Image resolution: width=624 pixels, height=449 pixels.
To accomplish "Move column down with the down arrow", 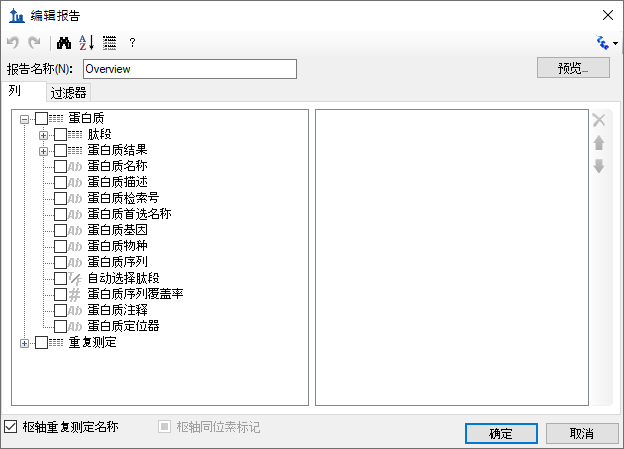I will (x=599, y=166).
